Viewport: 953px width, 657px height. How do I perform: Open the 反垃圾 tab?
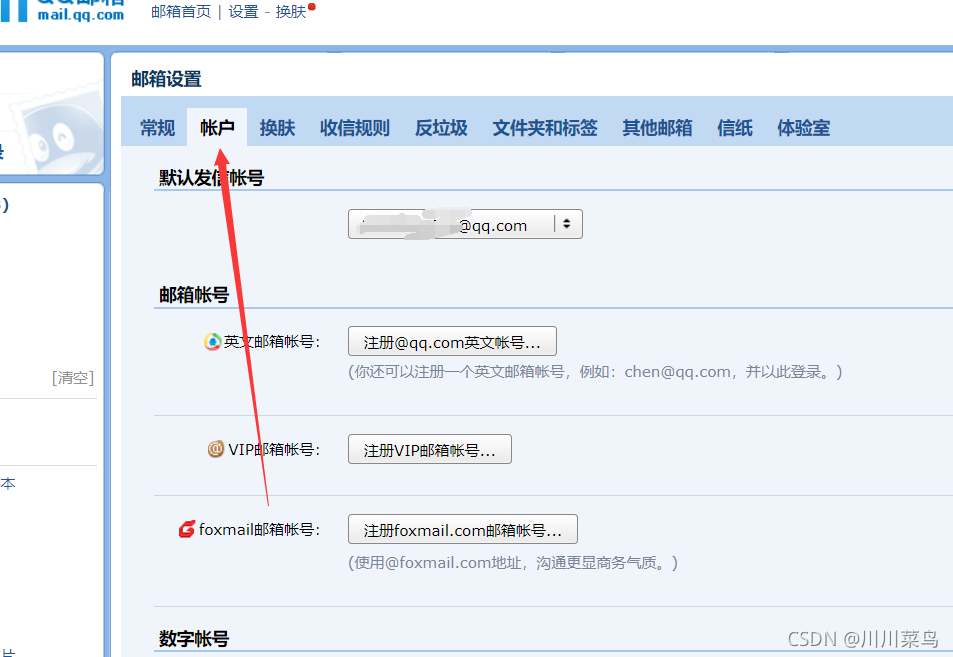click(x=441, y=128)
